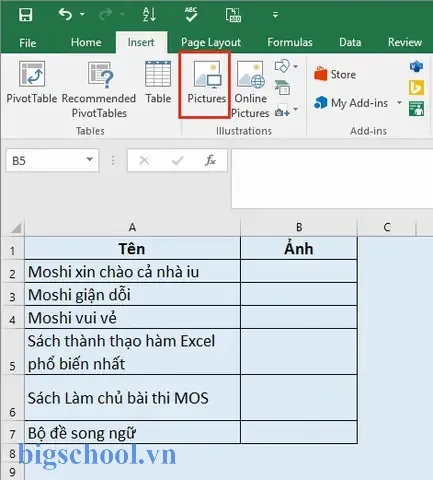This screenshot has width=433, height=480.
Task: Select cell Moshi giận dỗi
Action: click(x=132, y=295)
